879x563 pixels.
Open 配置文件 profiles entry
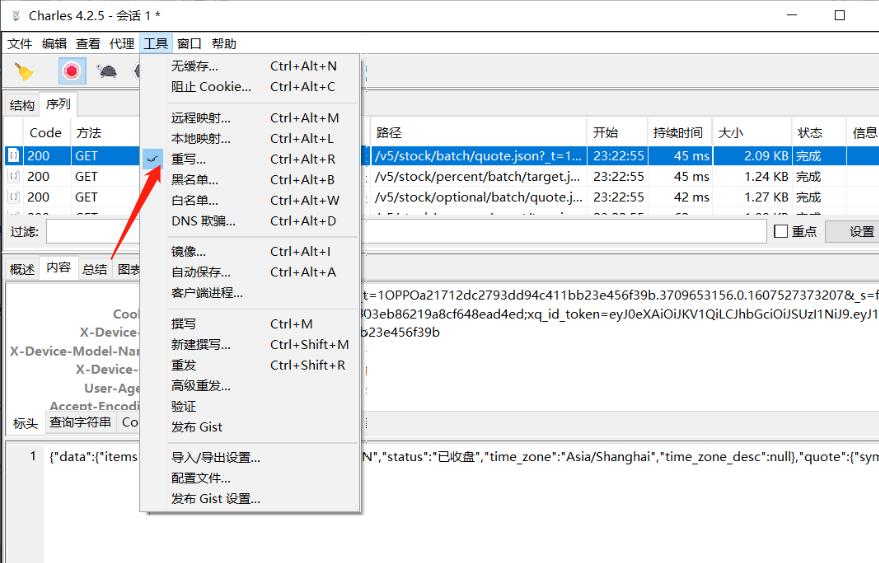[250, 478]
